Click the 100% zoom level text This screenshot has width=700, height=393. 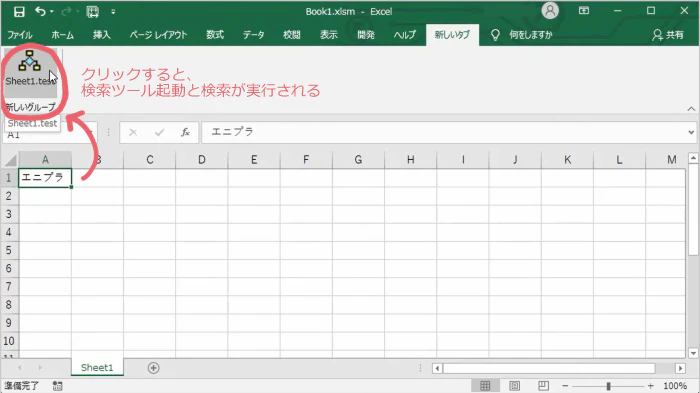pos(675,386)
